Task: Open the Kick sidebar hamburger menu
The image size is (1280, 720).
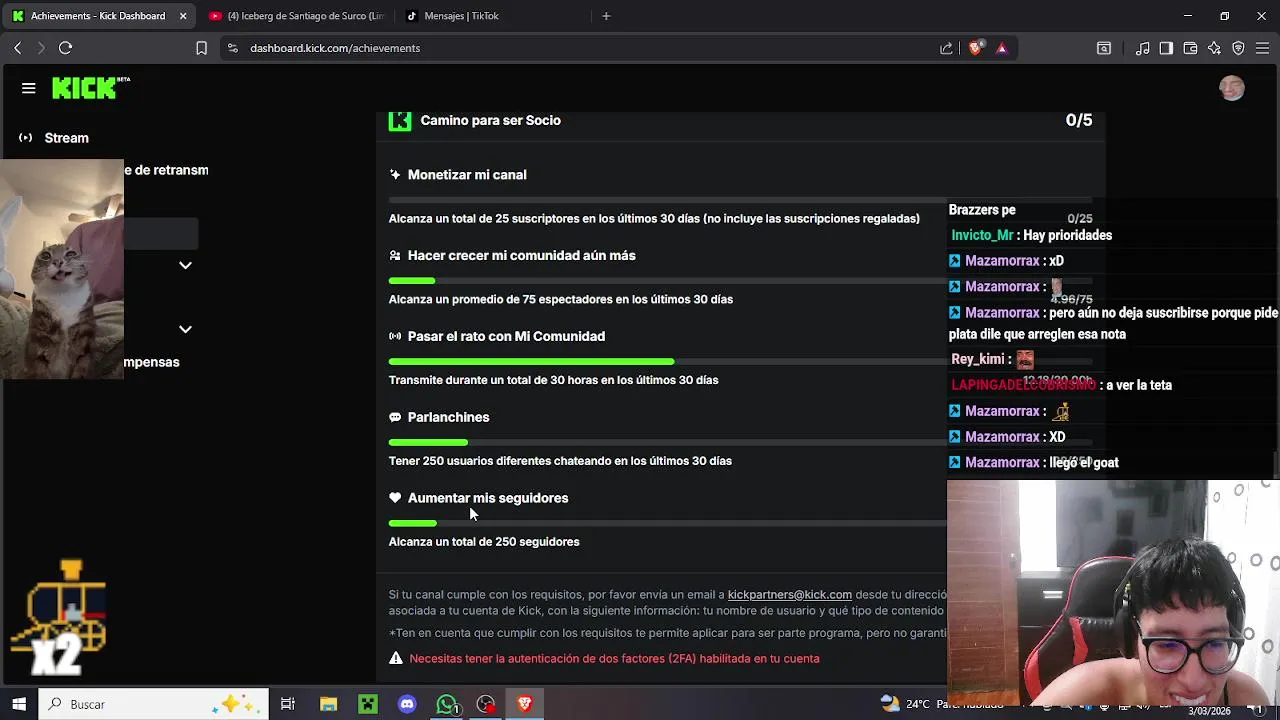Action: (28, 88)
